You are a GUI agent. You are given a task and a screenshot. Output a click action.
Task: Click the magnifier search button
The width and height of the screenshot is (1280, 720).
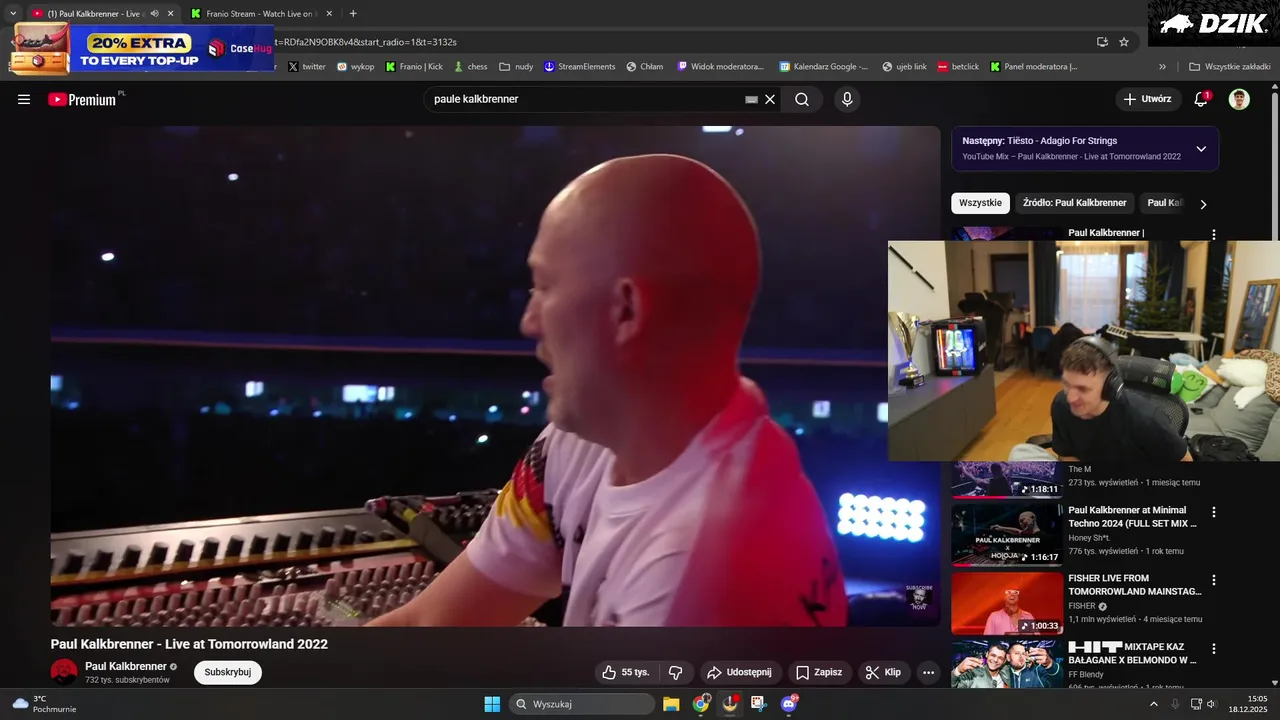point(802,99)
